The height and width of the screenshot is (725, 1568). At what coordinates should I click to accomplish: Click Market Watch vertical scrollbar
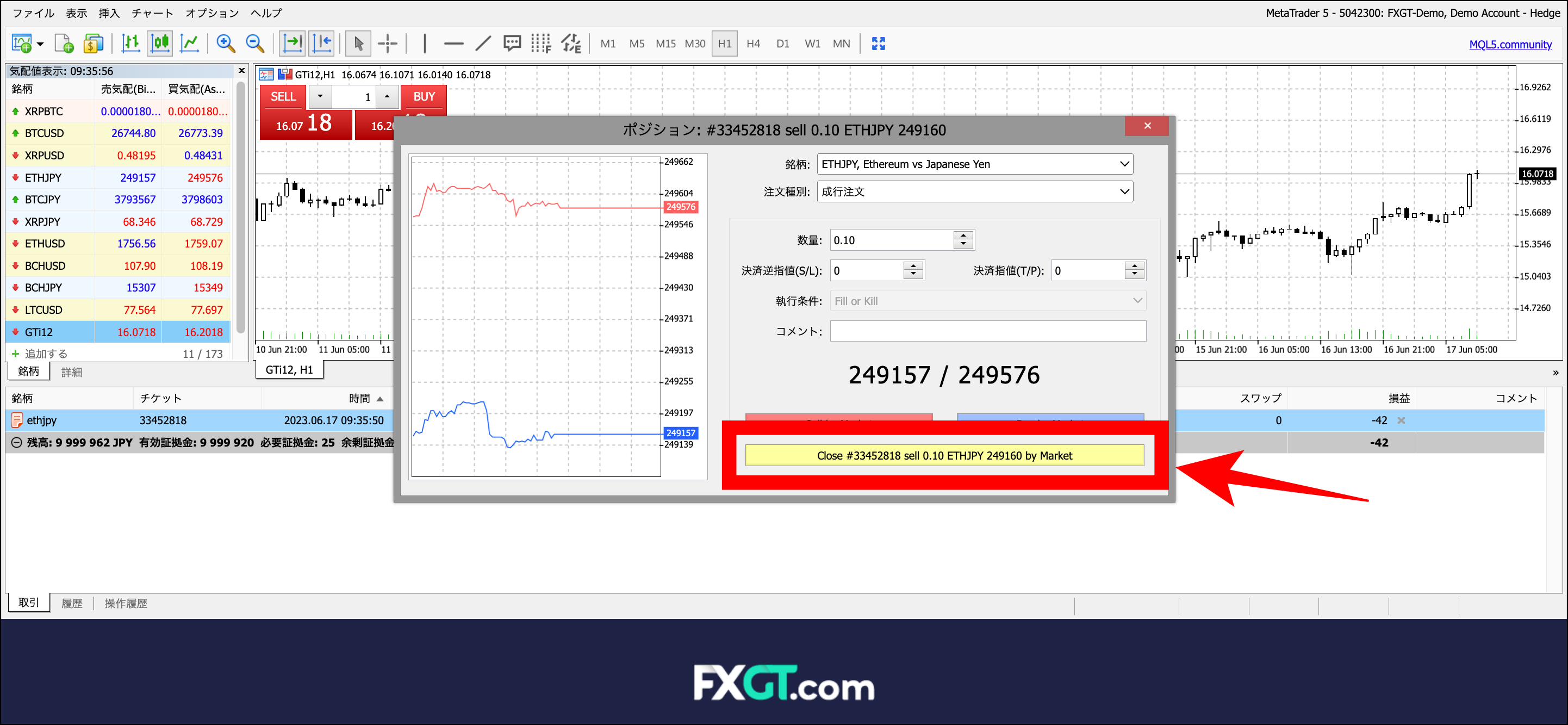coord(240,207)
